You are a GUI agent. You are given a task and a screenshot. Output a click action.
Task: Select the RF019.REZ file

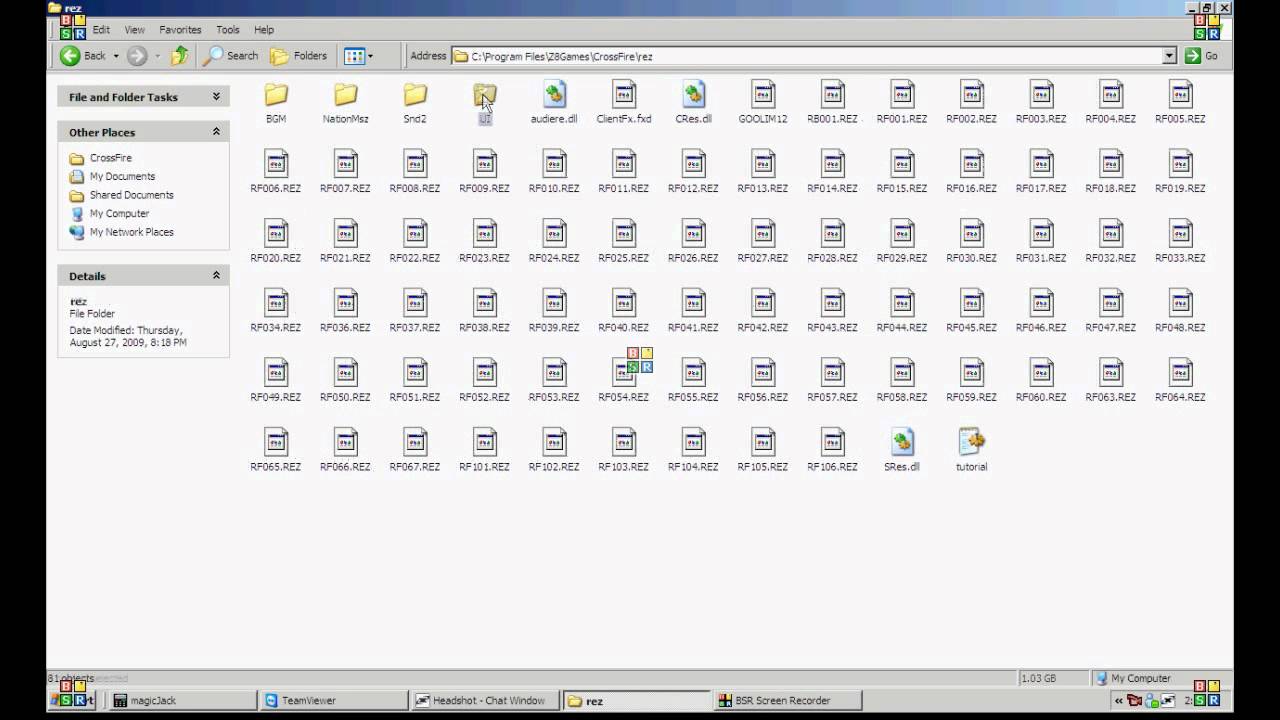[x=1180, y=173]
